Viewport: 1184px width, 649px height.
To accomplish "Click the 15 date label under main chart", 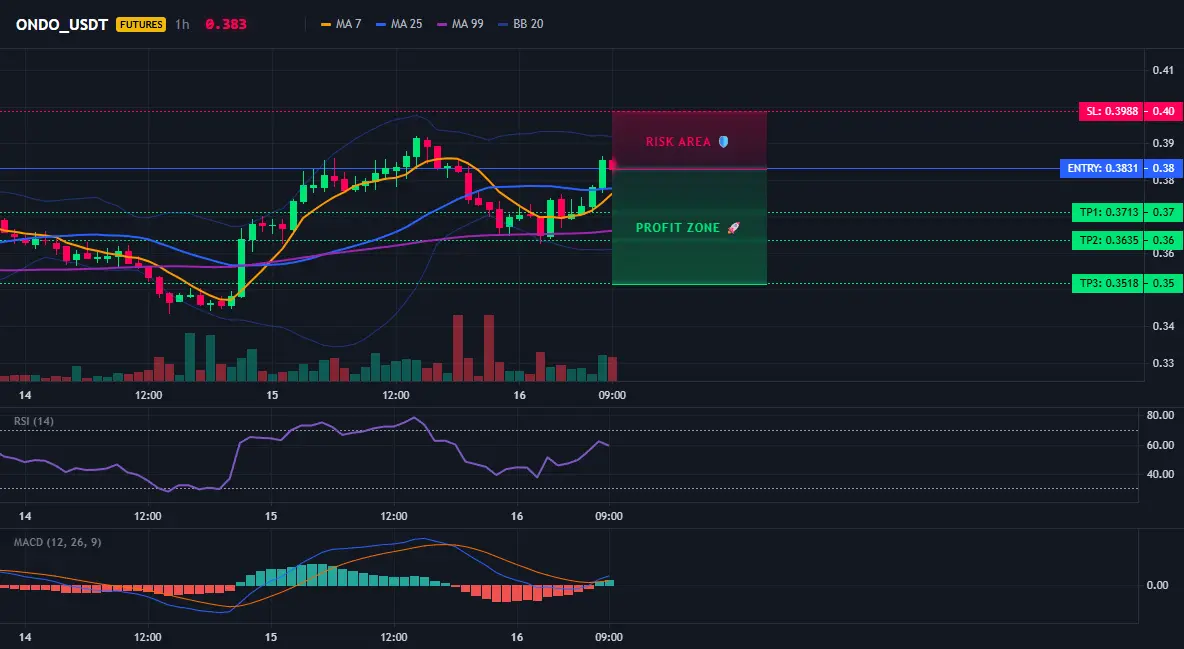I will (272, 395).
